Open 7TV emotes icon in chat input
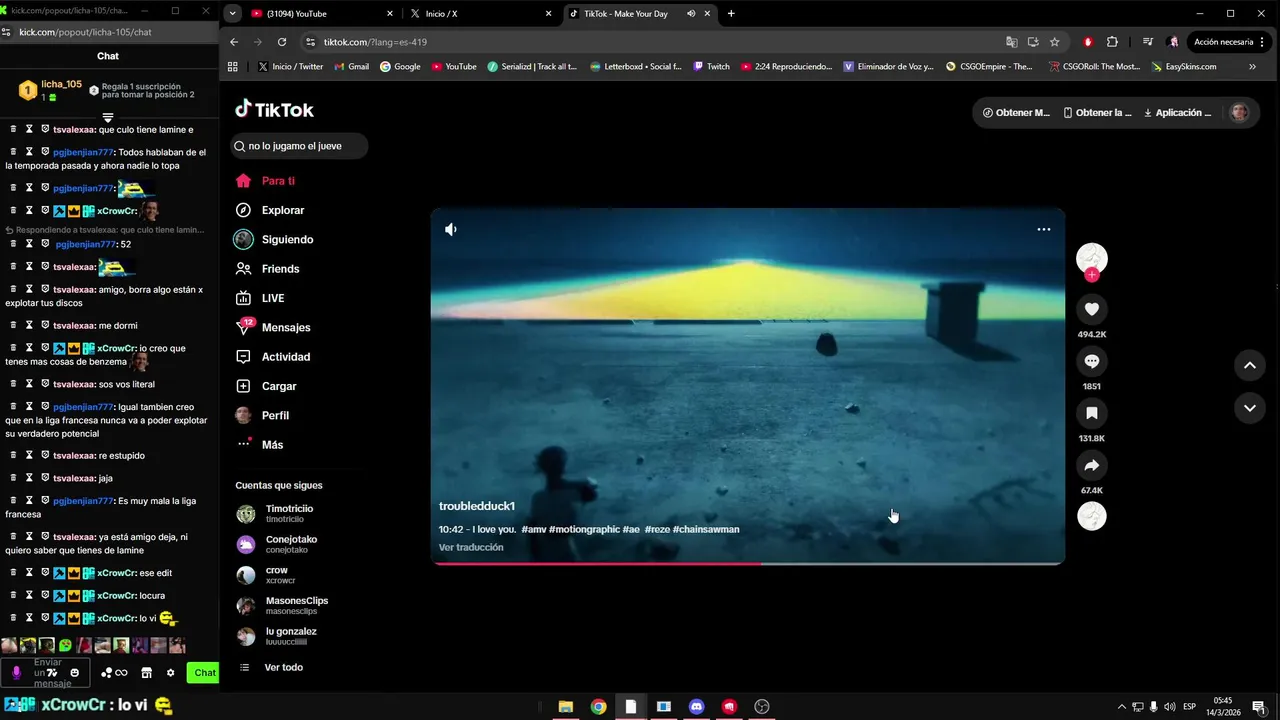Screen dimensions: 1280x720 pos(52,673)
